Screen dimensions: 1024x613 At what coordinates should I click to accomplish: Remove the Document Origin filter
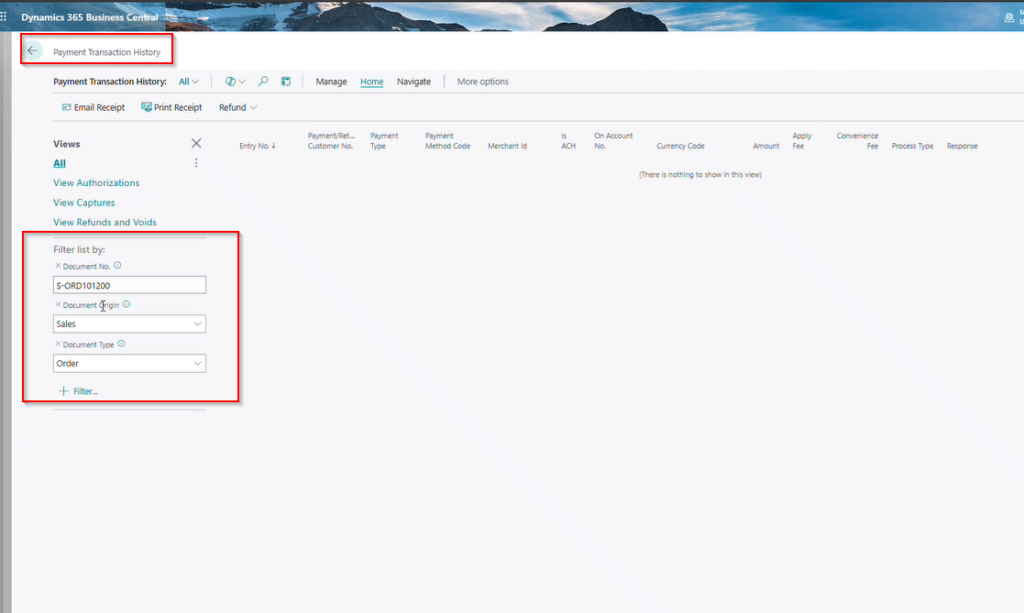coord(58,305)
